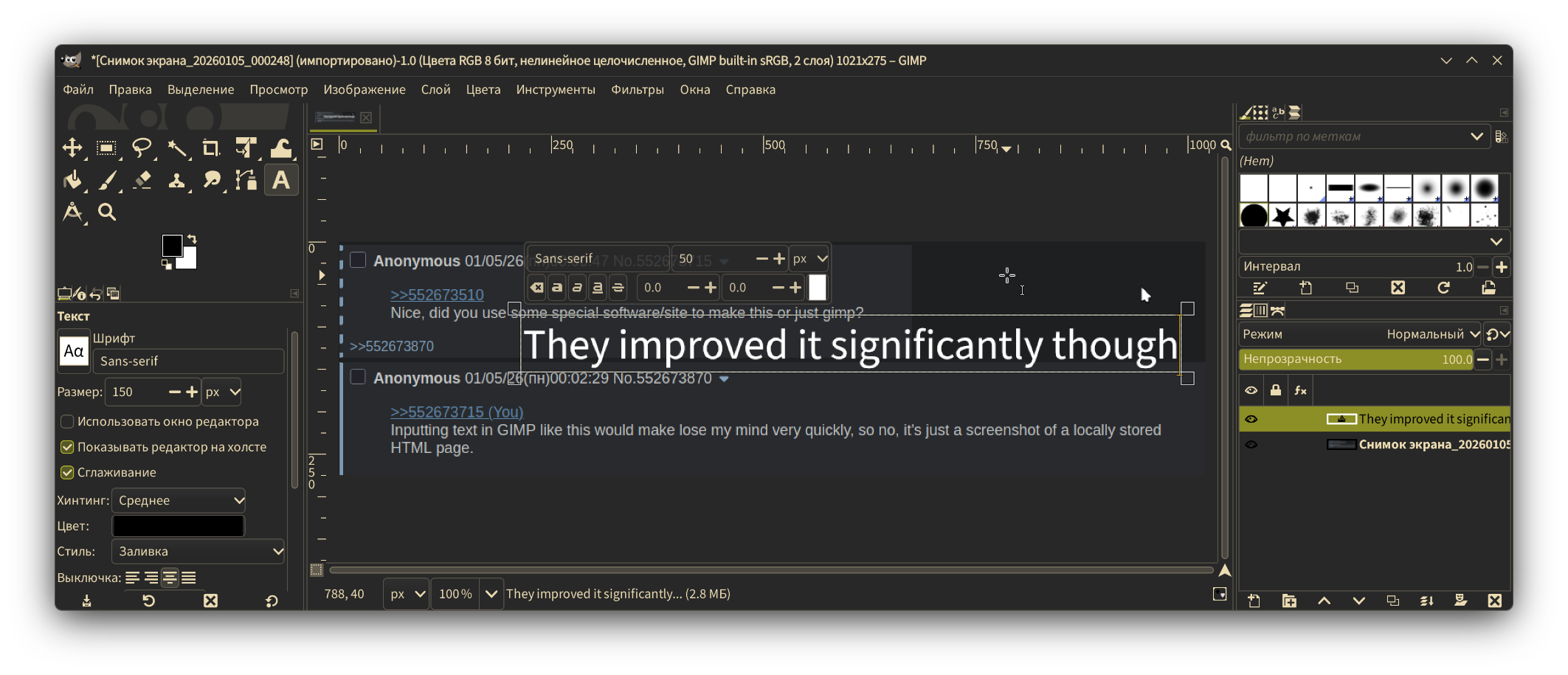Create a new brush

pos(1306,288)
